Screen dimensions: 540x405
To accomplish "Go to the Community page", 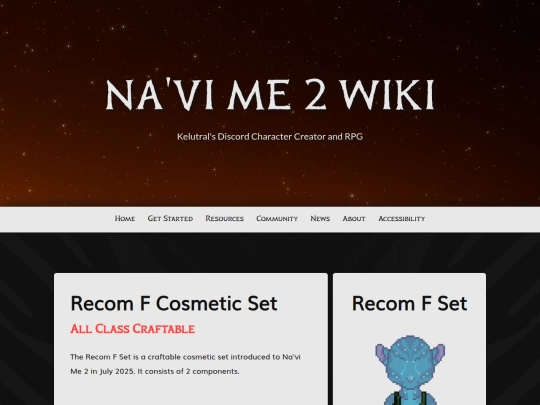I will pyautogui.click(x=277, y=218).
